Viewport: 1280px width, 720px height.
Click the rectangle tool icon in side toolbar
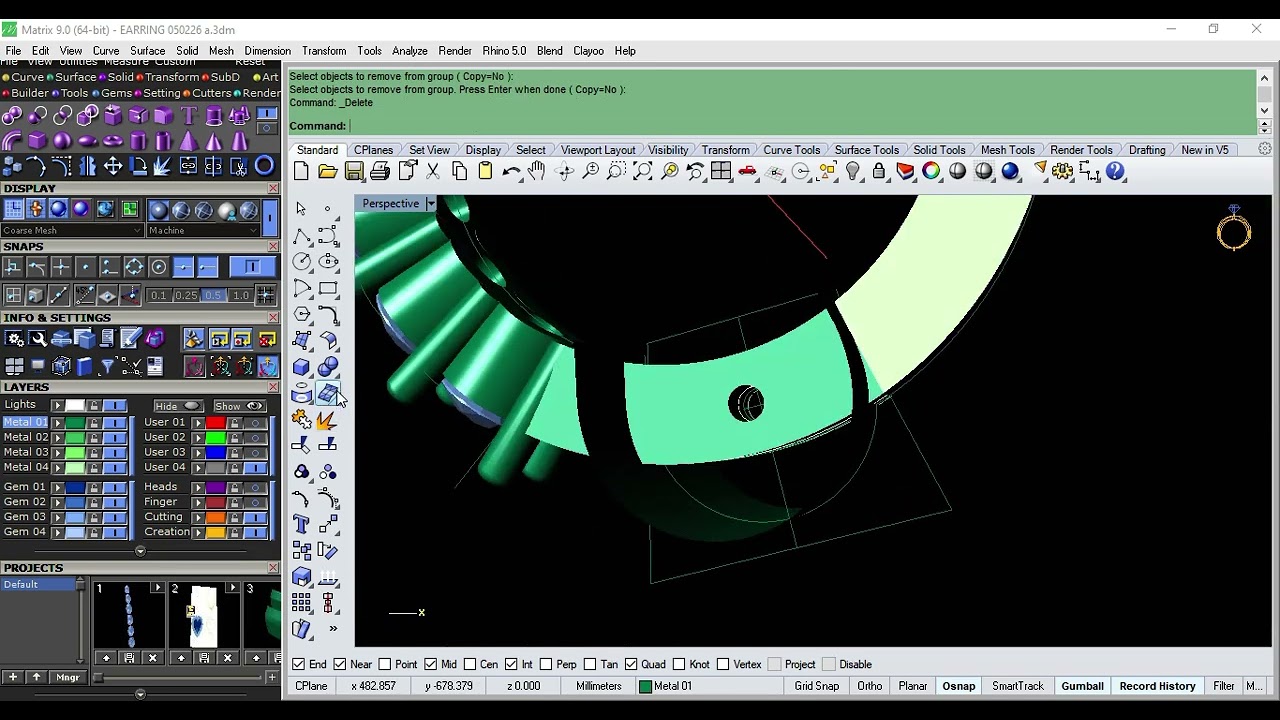[328, 288]
